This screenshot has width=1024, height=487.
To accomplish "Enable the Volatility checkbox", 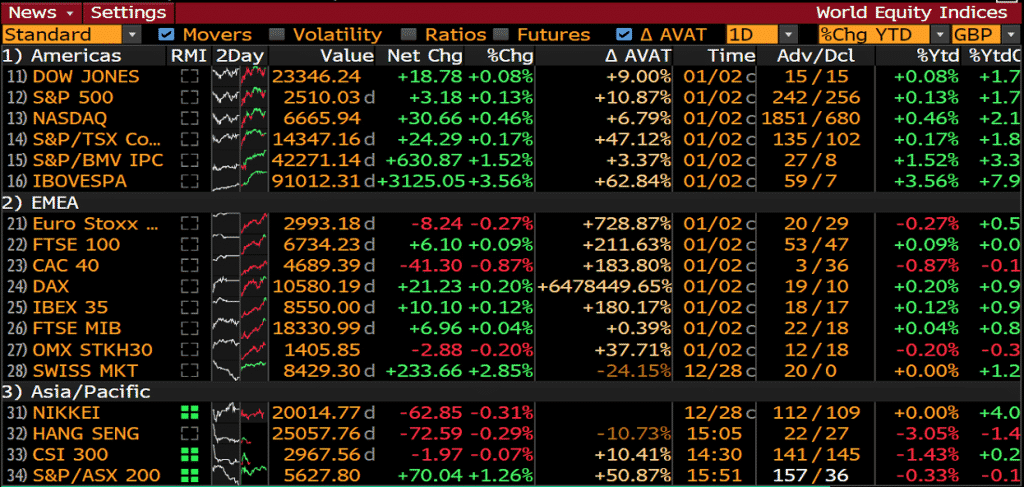I will click(x=277, y=34).
